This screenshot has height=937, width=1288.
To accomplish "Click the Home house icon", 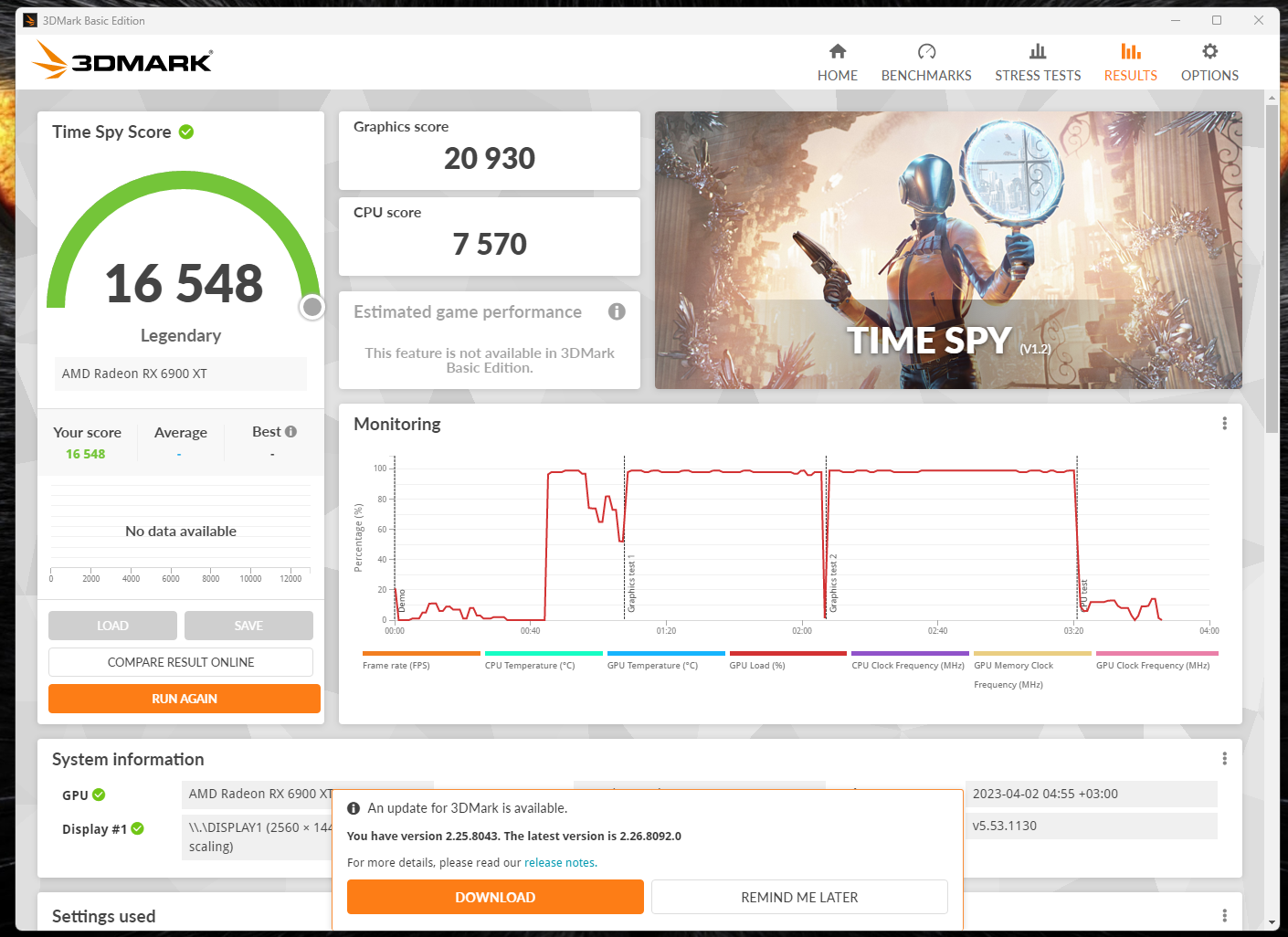I will click(x=838, y=51).
